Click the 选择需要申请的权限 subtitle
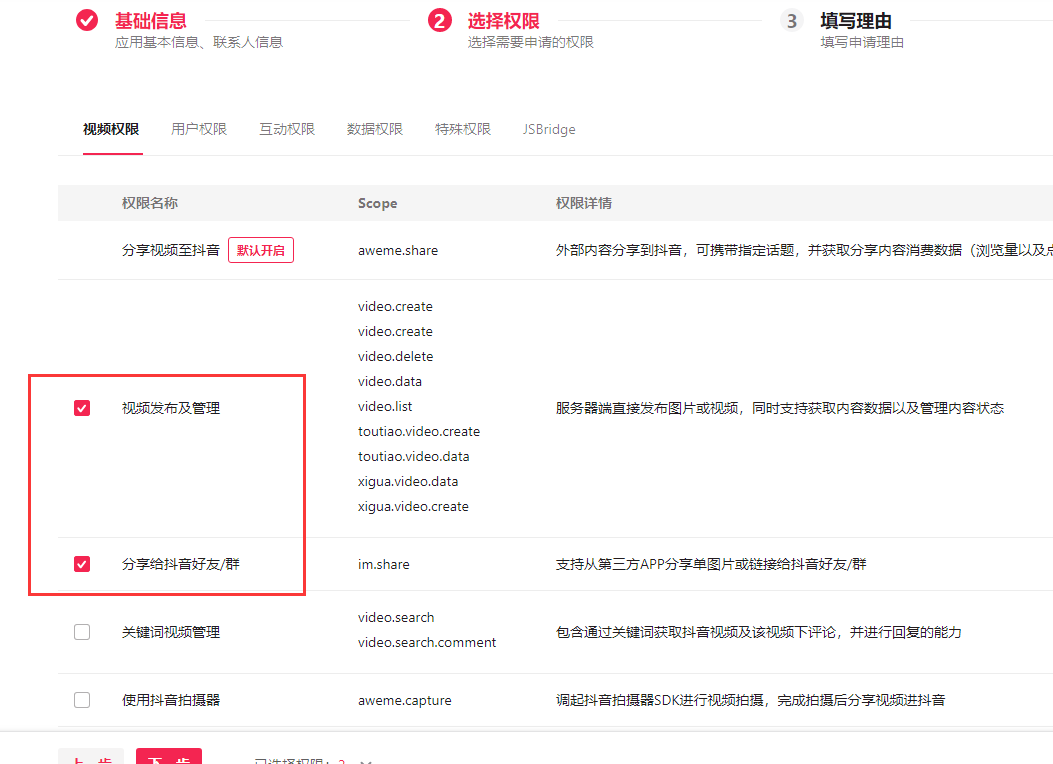1053x764 pixels. [531, 42]
